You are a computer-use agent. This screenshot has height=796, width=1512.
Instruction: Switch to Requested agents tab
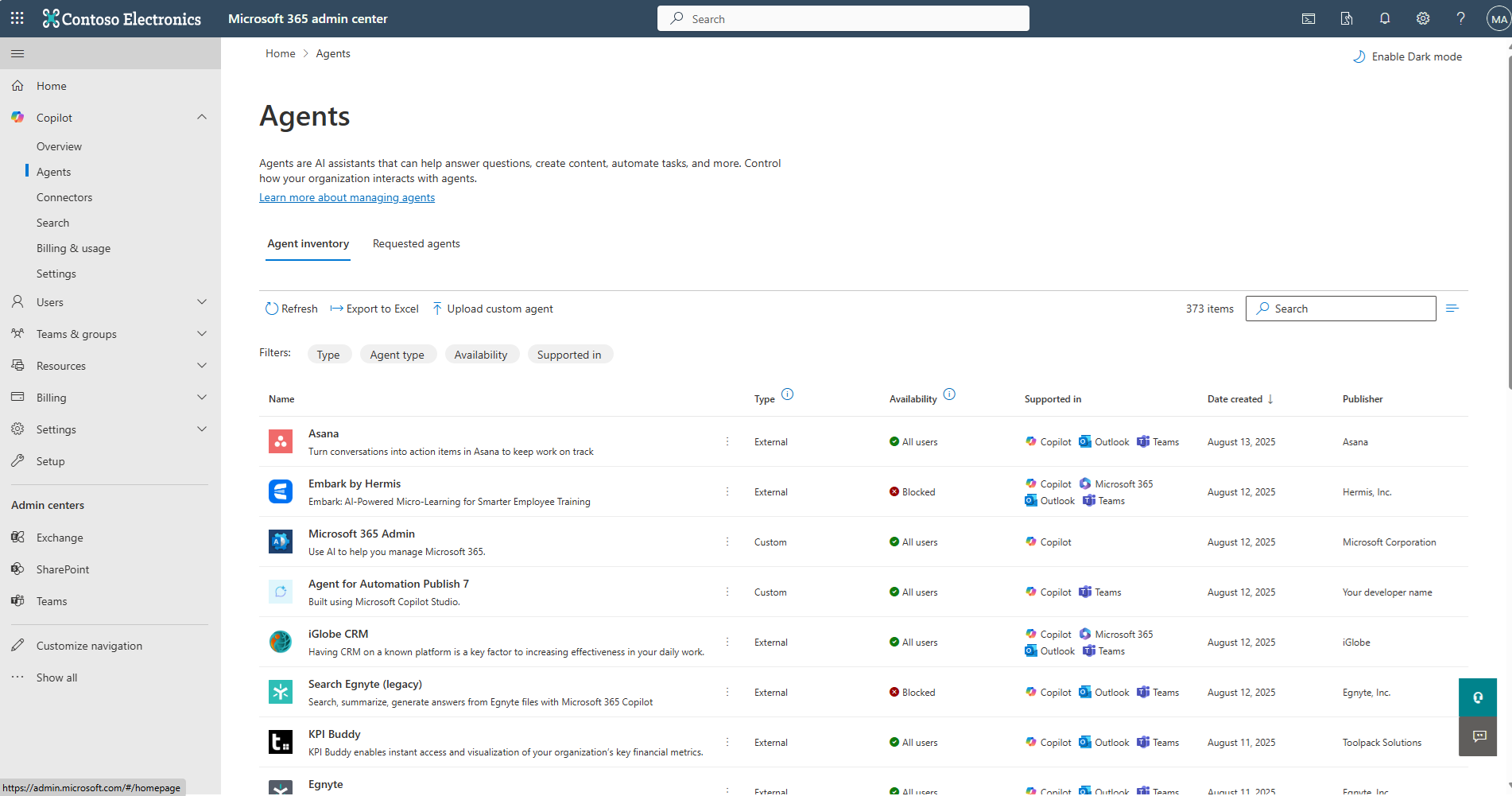point(416,243)
